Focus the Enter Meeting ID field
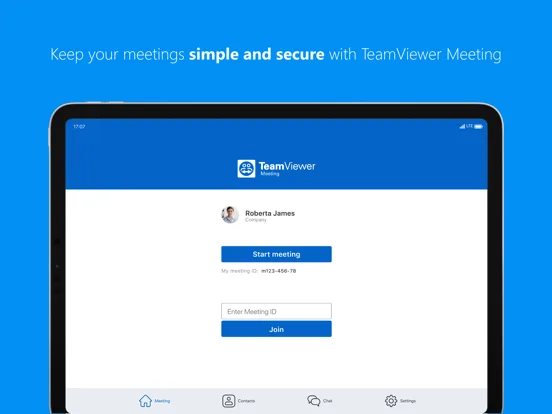Viewport: 552px width, 414px height. (276, 311)
